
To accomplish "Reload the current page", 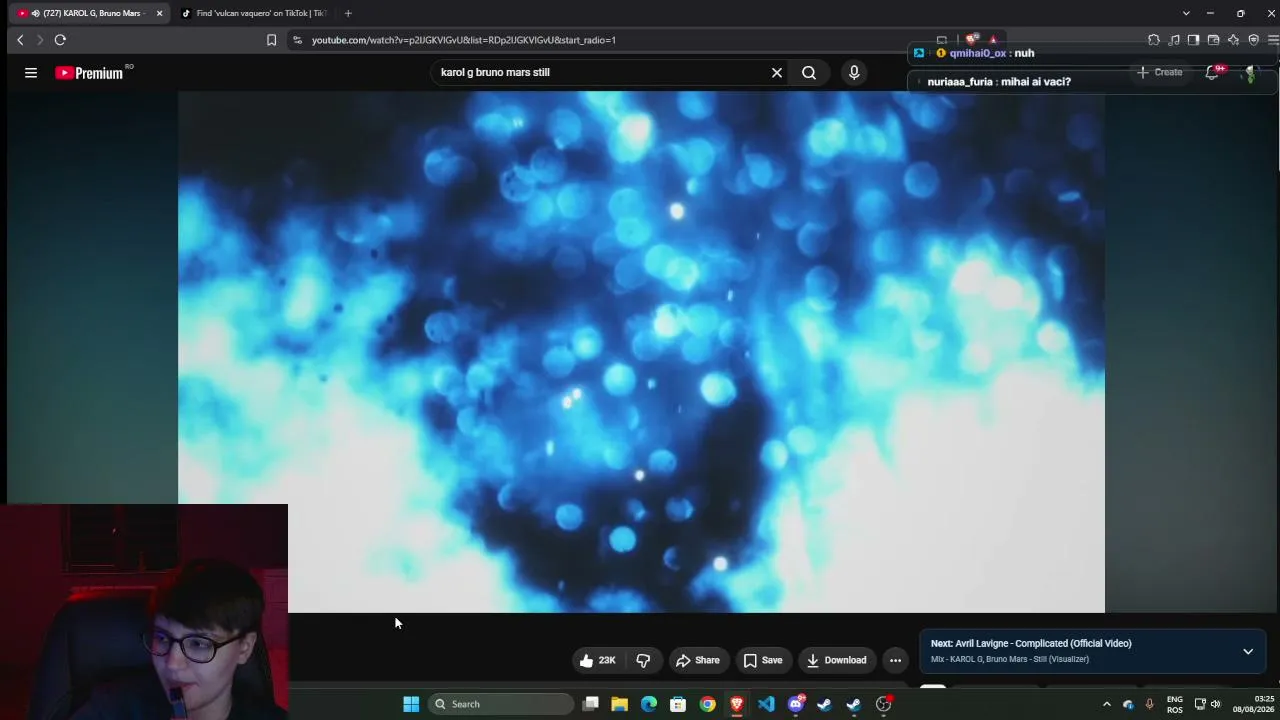I will [60, 40].
